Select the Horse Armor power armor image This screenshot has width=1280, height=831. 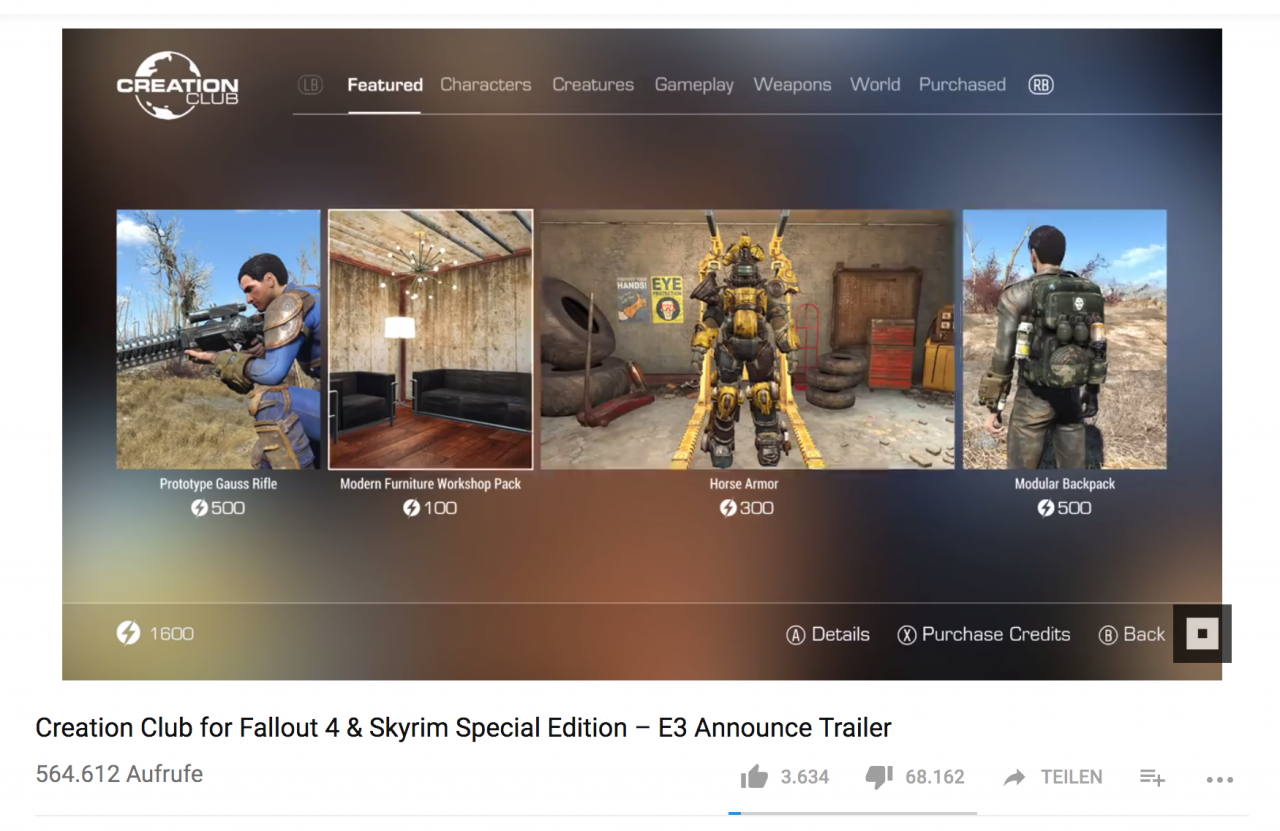click(748, 339)
